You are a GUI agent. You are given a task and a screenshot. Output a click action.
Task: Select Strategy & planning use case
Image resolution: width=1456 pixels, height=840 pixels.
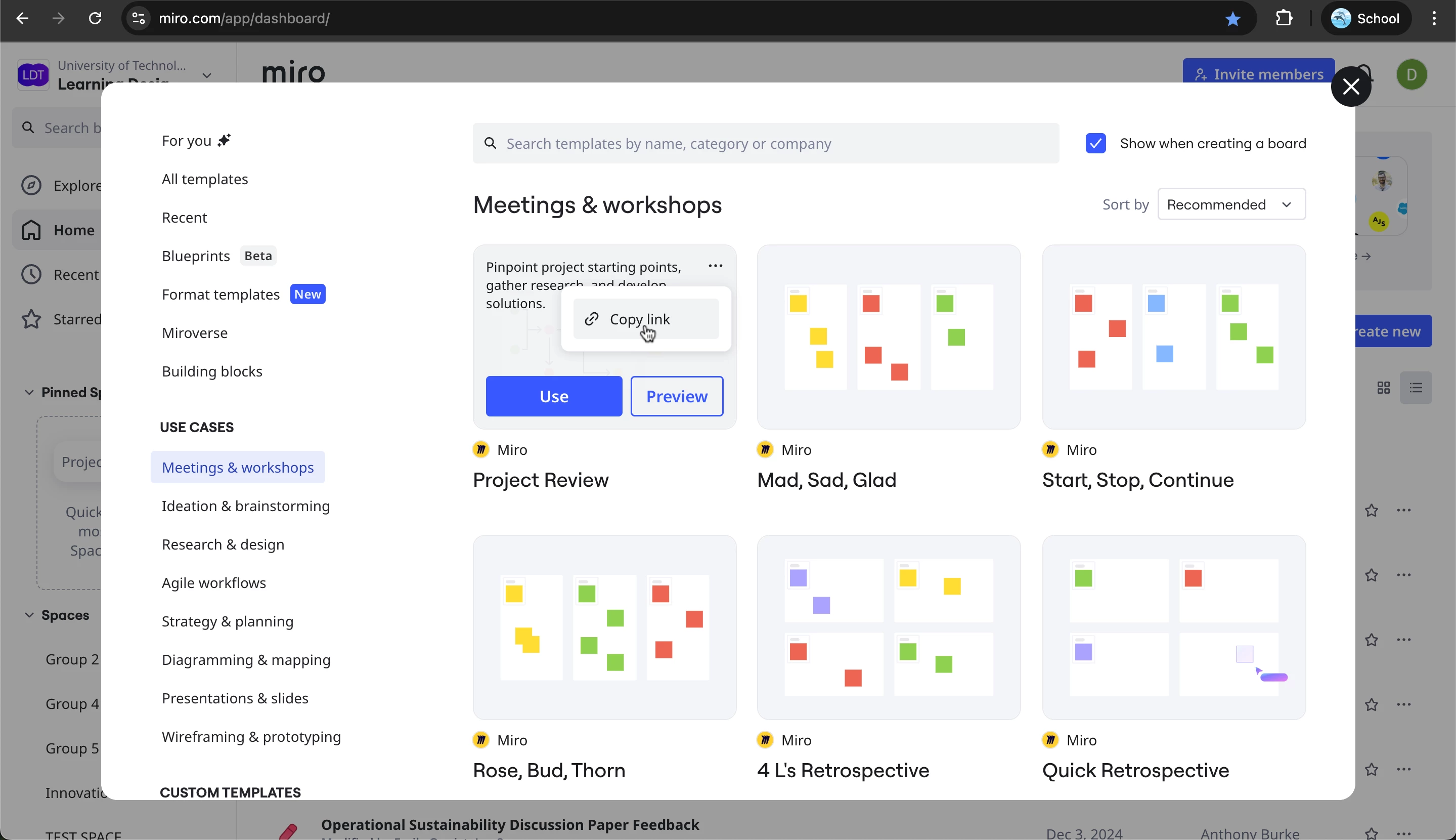227,622
